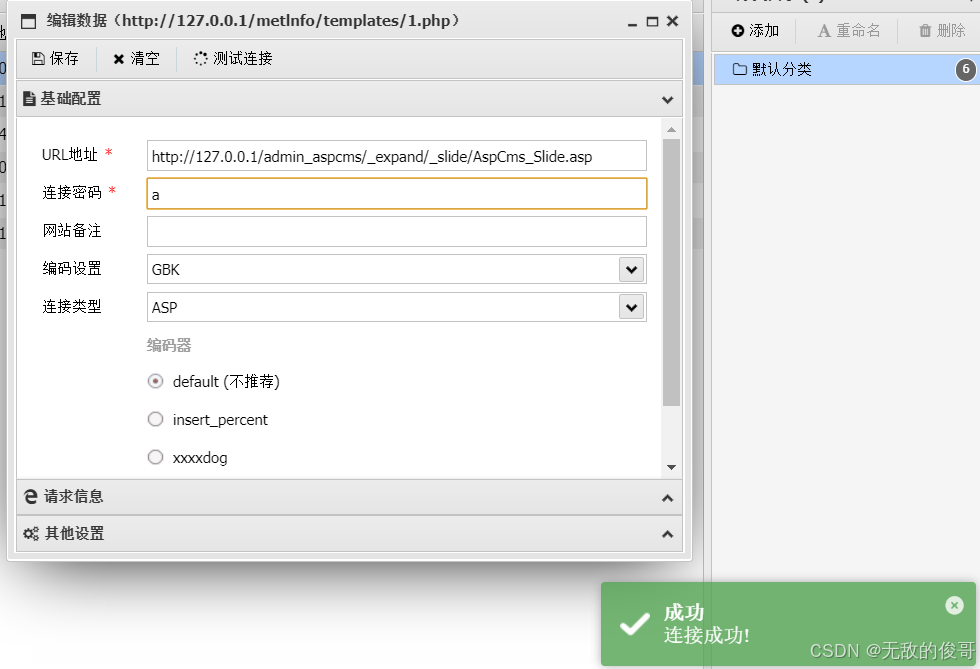This screenshot has width=980, height=669.
Task: Clear the form using the 清空 icon
Action: click(x=118, y=58)
